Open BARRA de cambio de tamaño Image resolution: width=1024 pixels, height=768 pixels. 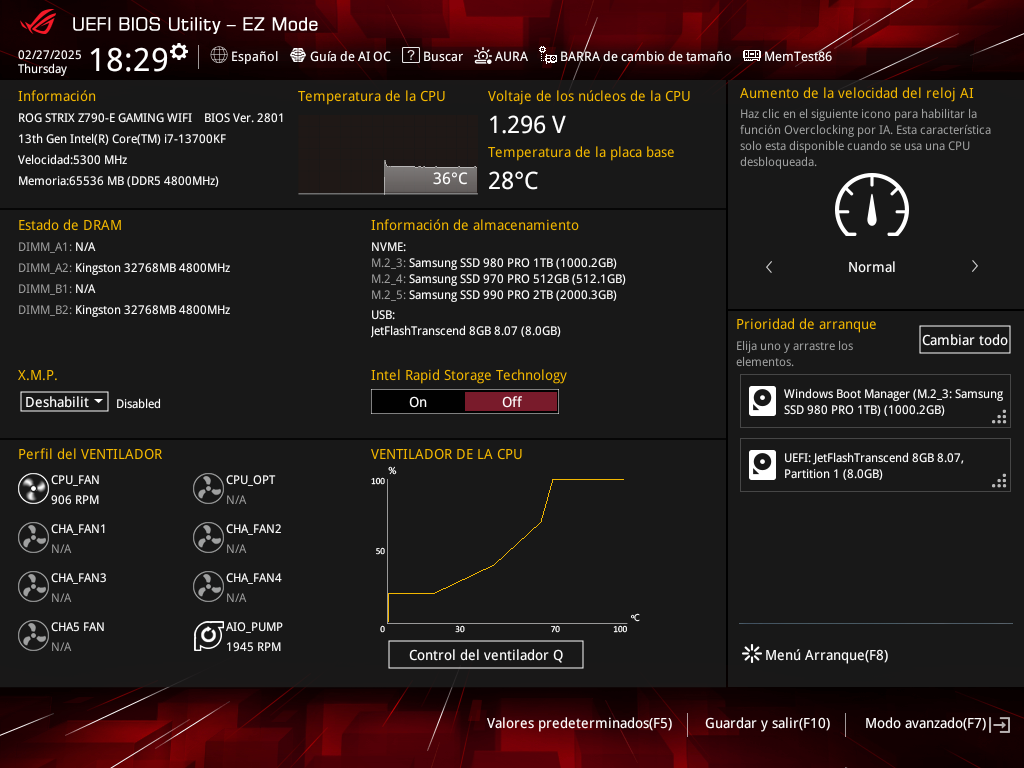click(635, 56)
